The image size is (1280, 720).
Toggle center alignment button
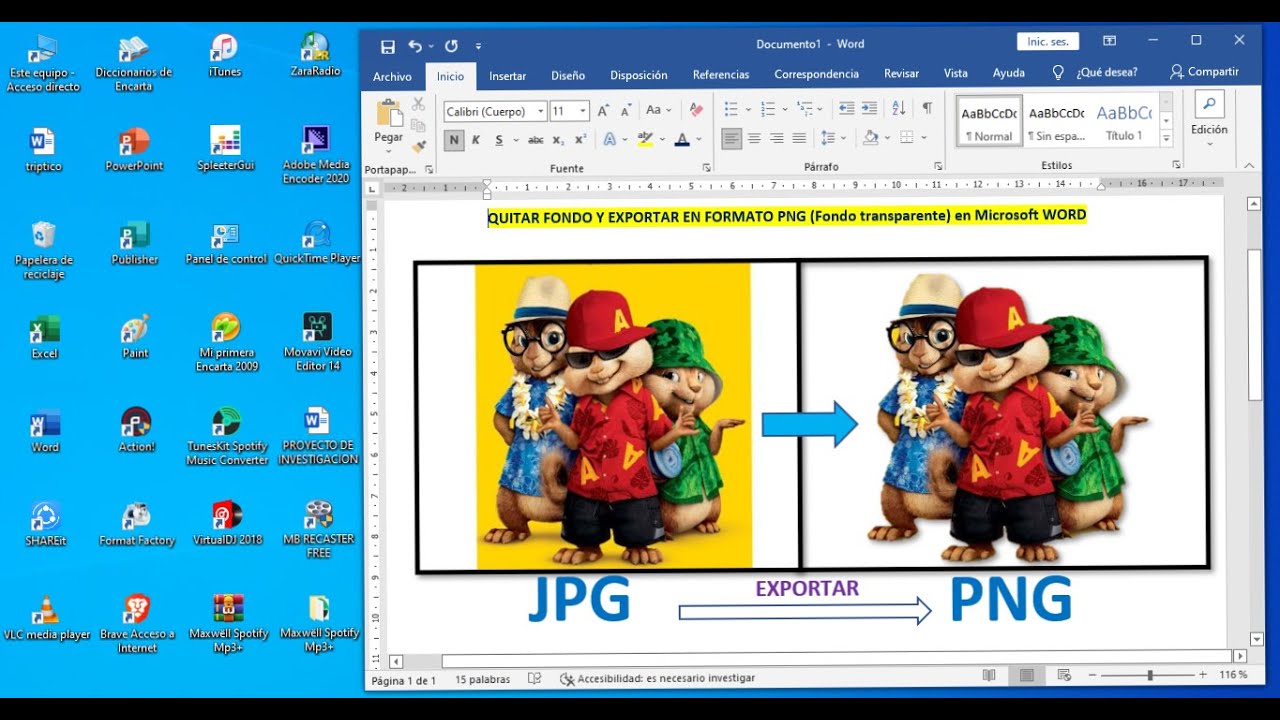pyautogui.click(x=754, y=138)
